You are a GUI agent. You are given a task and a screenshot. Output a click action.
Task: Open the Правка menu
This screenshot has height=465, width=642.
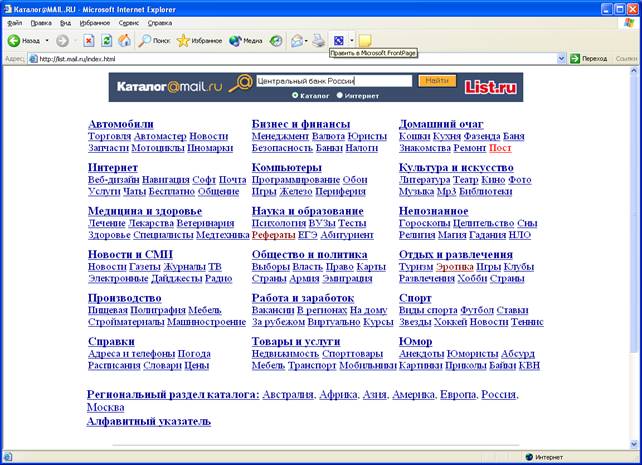coord(41,23)
